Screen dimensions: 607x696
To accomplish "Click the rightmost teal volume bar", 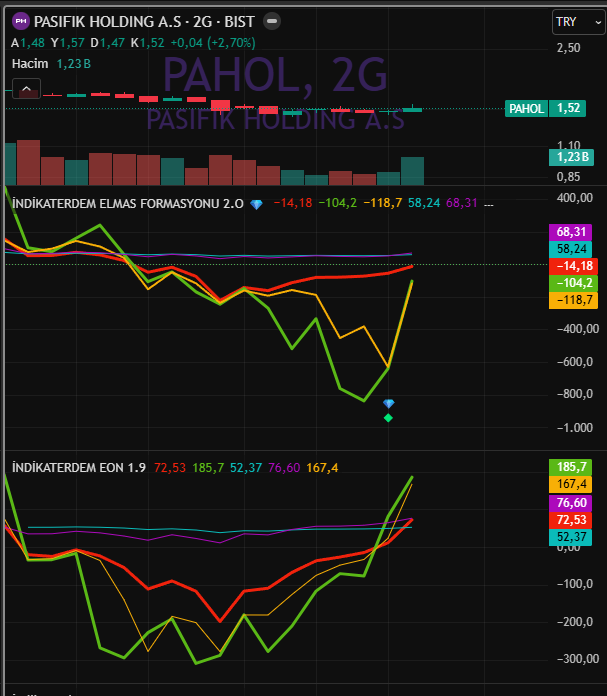I will pyautogui.click(x=413, y=171).
